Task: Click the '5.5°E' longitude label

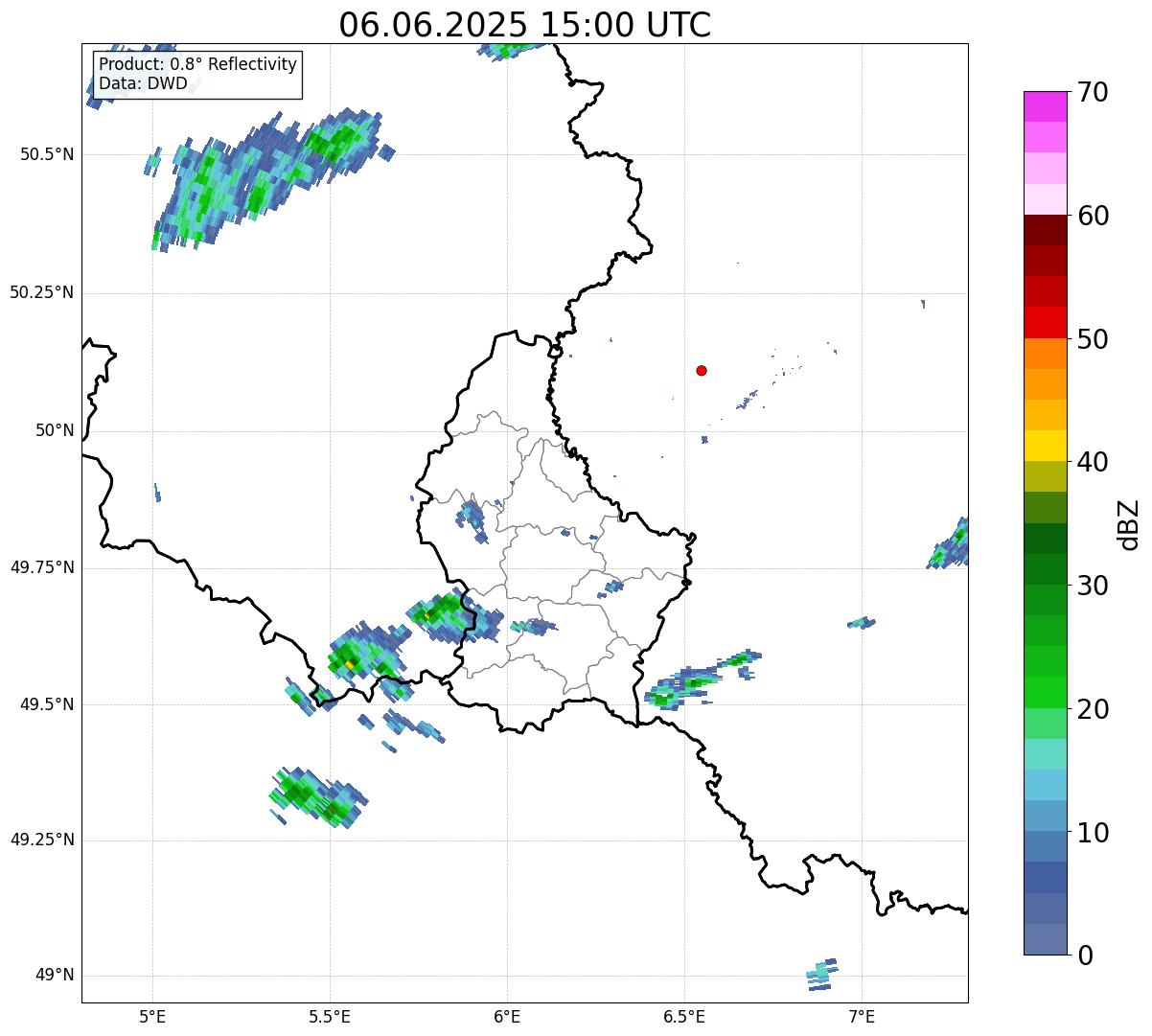Action: [330, 1018]
